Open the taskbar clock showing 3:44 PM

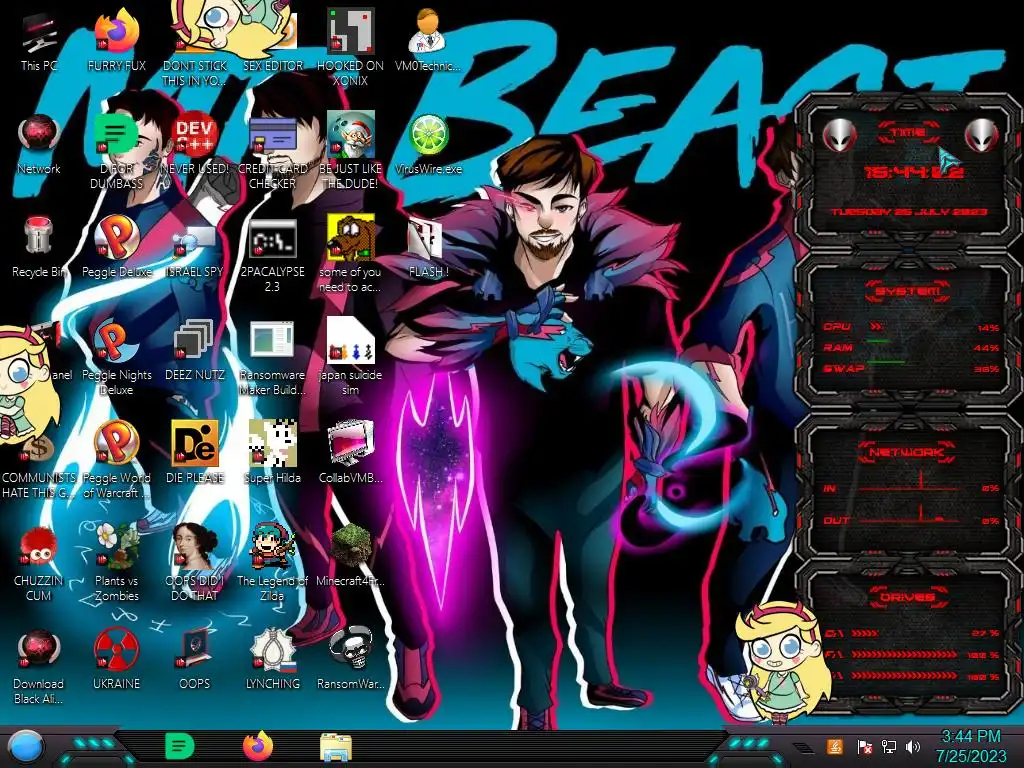click(x=971, y=746)
